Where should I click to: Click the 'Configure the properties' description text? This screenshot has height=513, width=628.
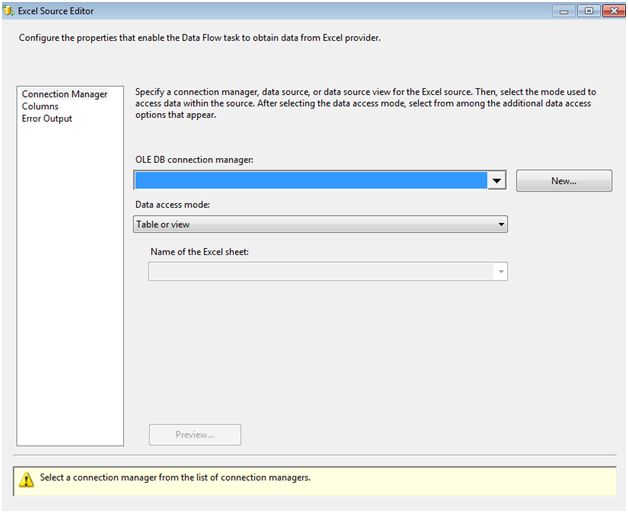(x=199, y=38)
